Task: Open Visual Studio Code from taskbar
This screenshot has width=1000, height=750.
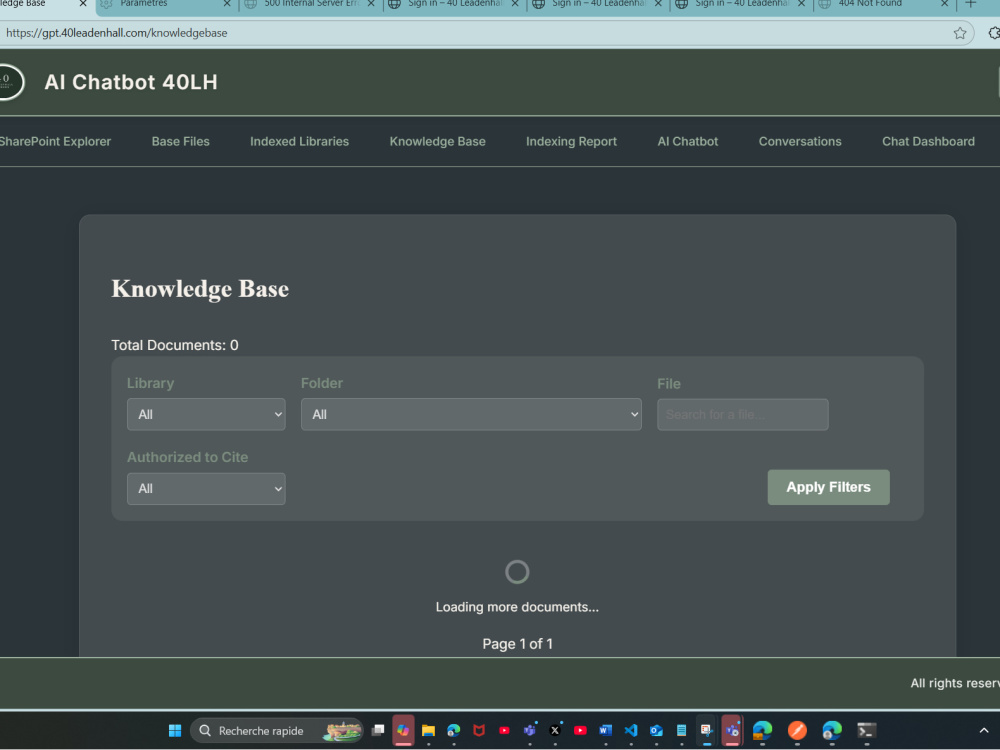Action: (x=631, y=730)
